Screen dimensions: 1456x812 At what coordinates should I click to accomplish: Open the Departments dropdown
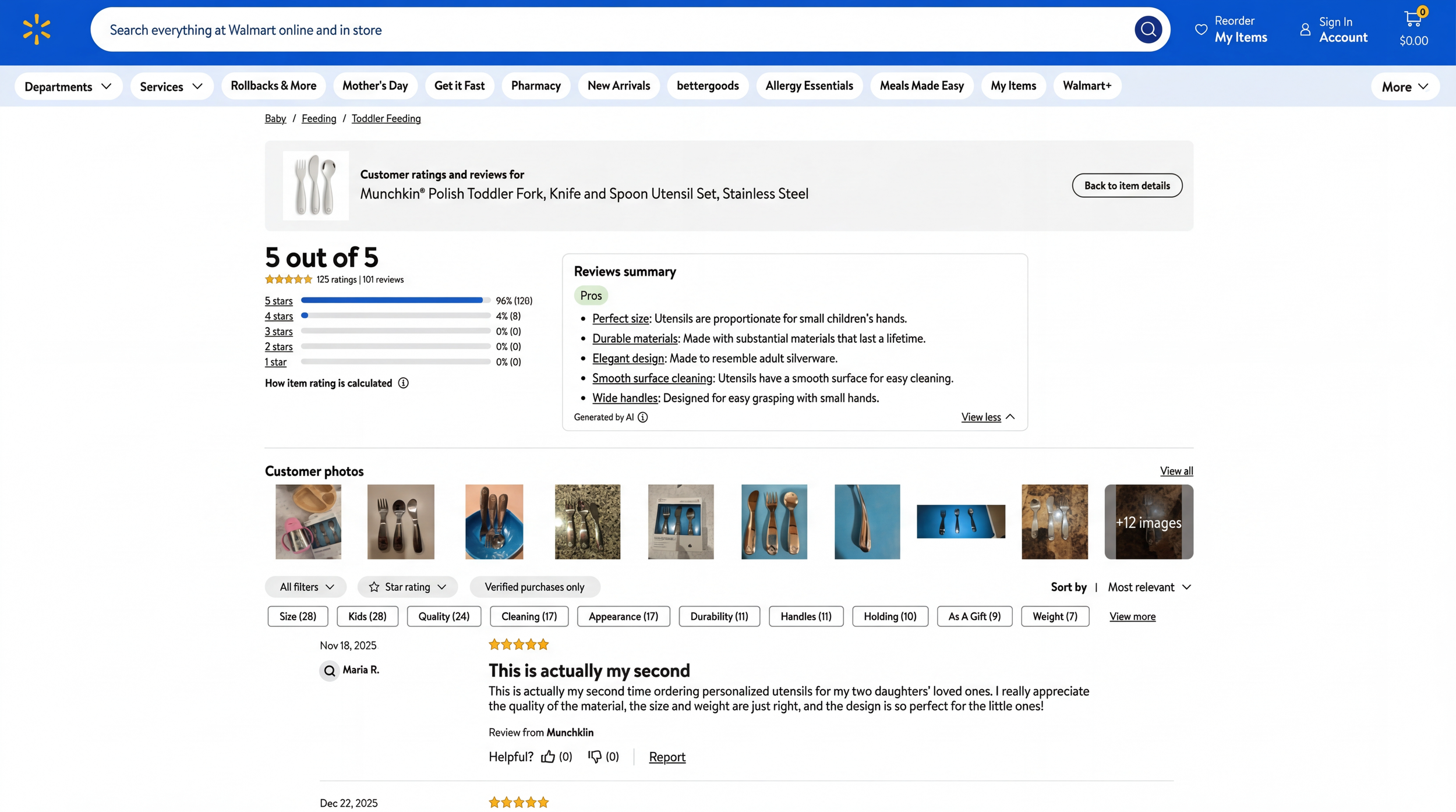(x=68, y=86)
